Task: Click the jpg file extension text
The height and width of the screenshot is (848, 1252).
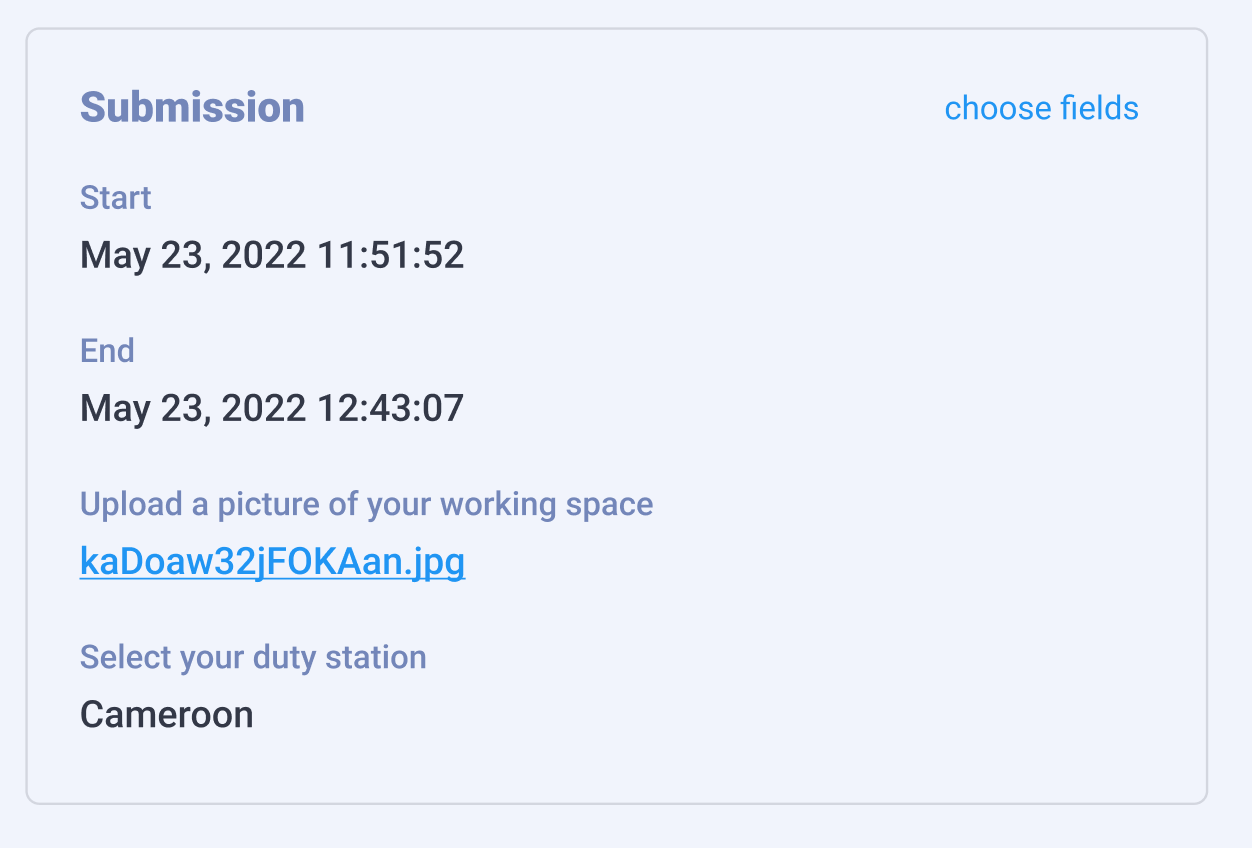Action: pos(437,562)
